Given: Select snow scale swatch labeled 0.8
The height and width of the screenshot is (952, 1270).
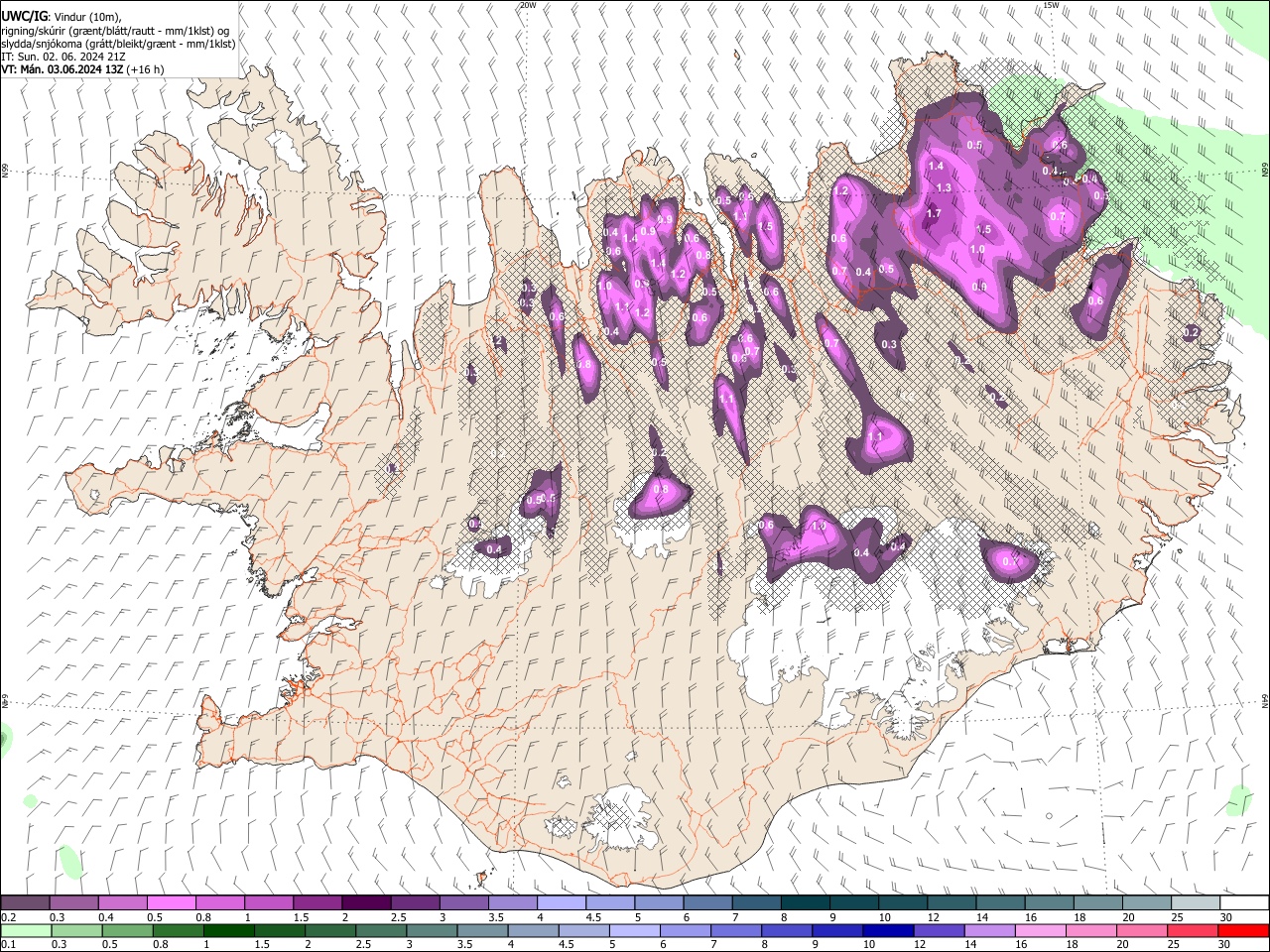Looking at the screenshot, I should click(220, 902).
